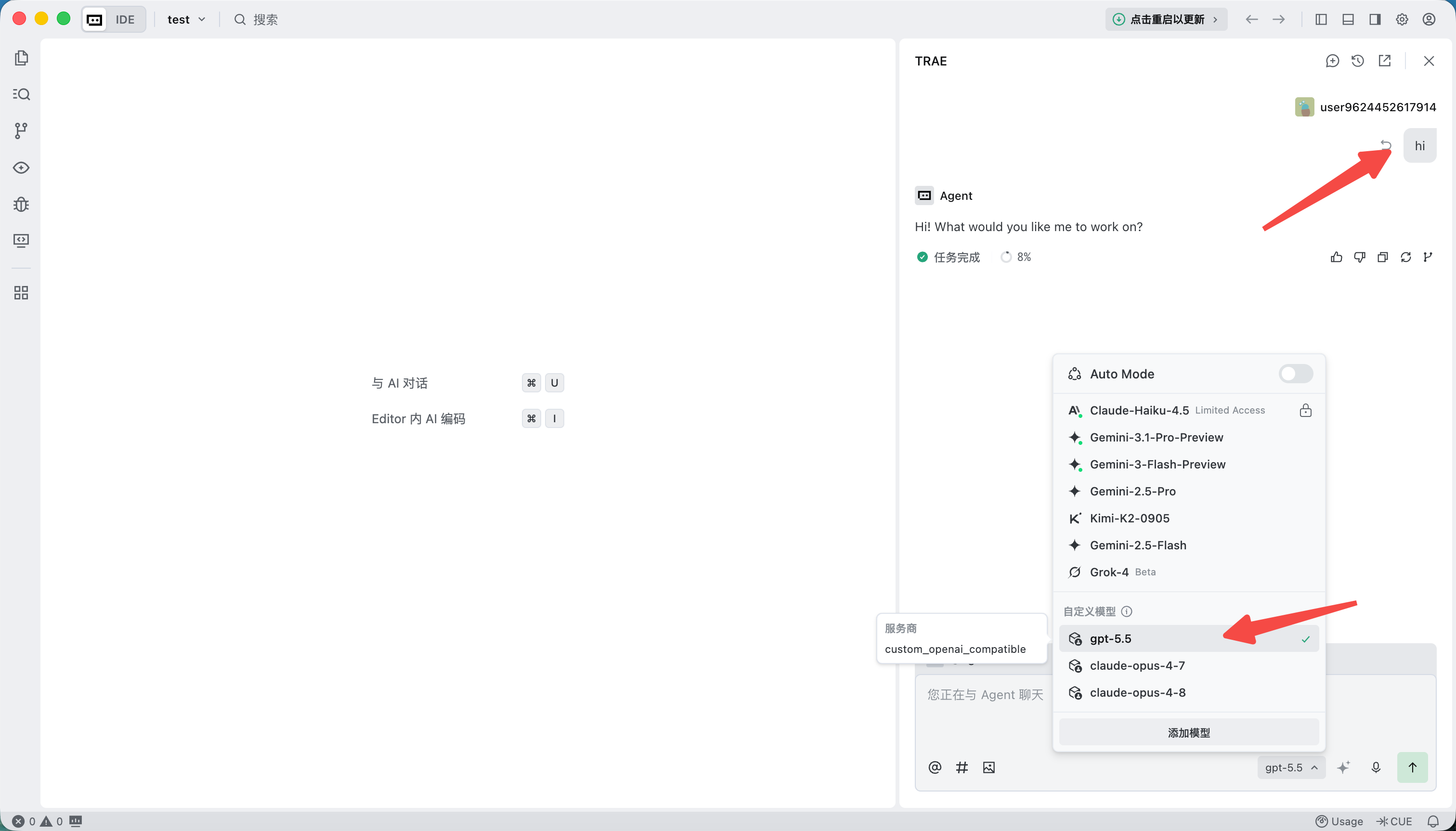Screen dimensions: 1456x831
Task: Click the 添加模型 button
Action: pos(1189,732)
